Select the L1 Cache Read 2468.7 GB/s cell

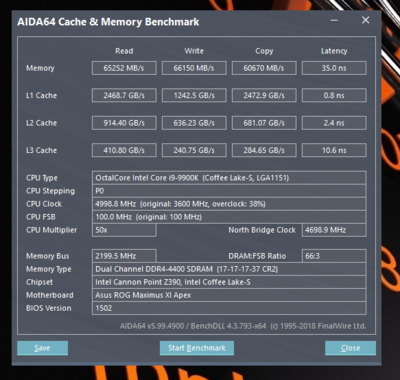[124, 95]
